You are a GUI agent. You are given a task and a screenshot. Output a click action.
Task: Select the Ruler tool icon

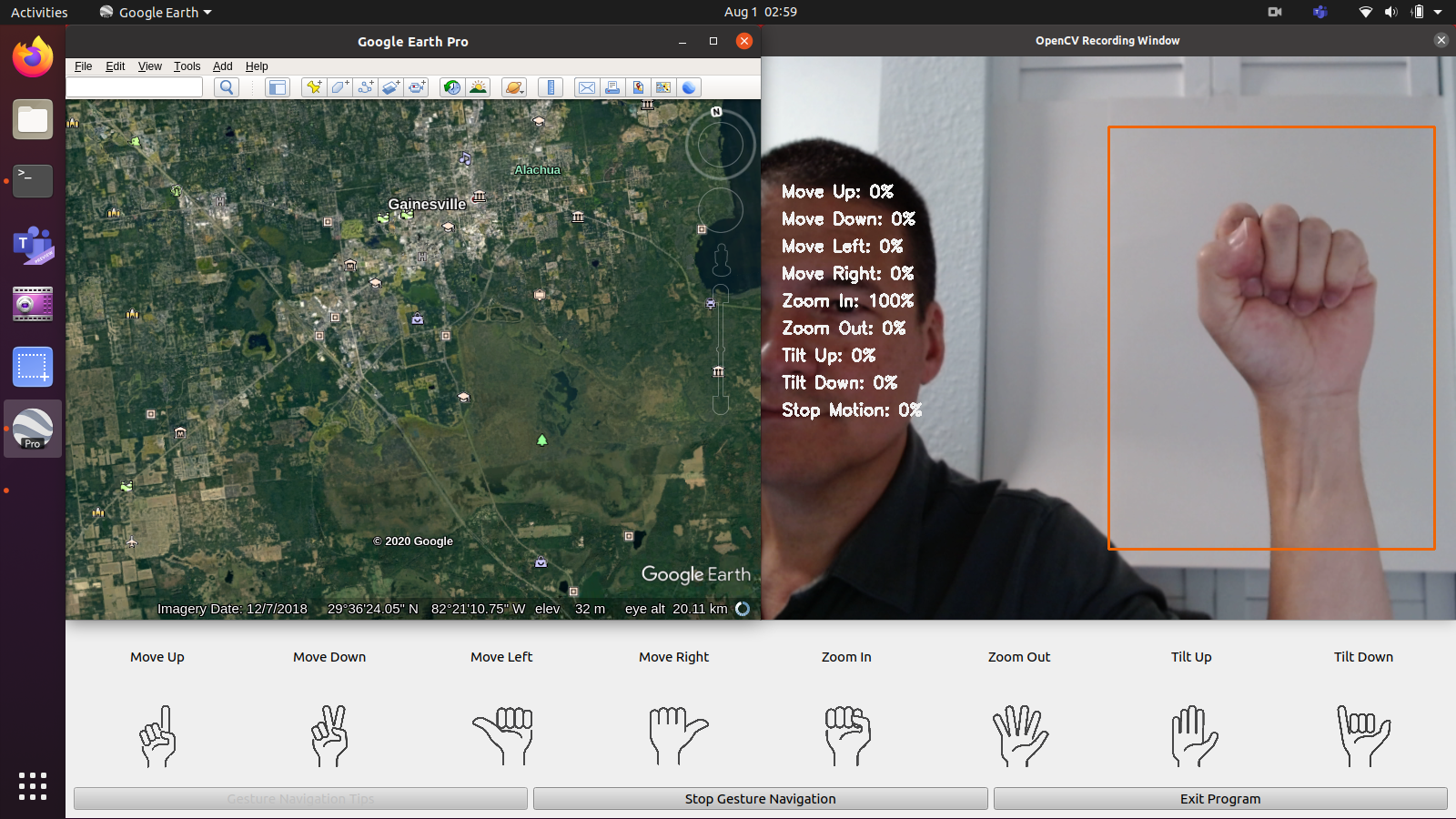[551, 87]
